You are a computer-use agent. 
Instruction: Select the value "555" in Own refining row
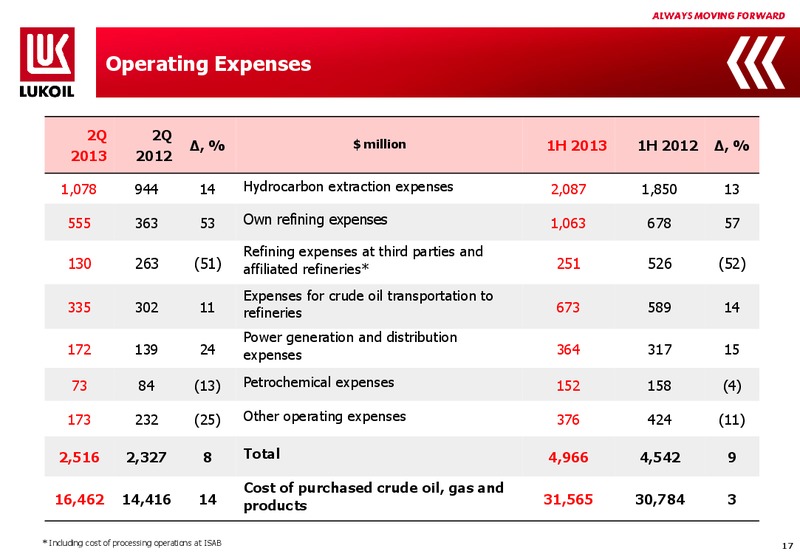[79, 223]
